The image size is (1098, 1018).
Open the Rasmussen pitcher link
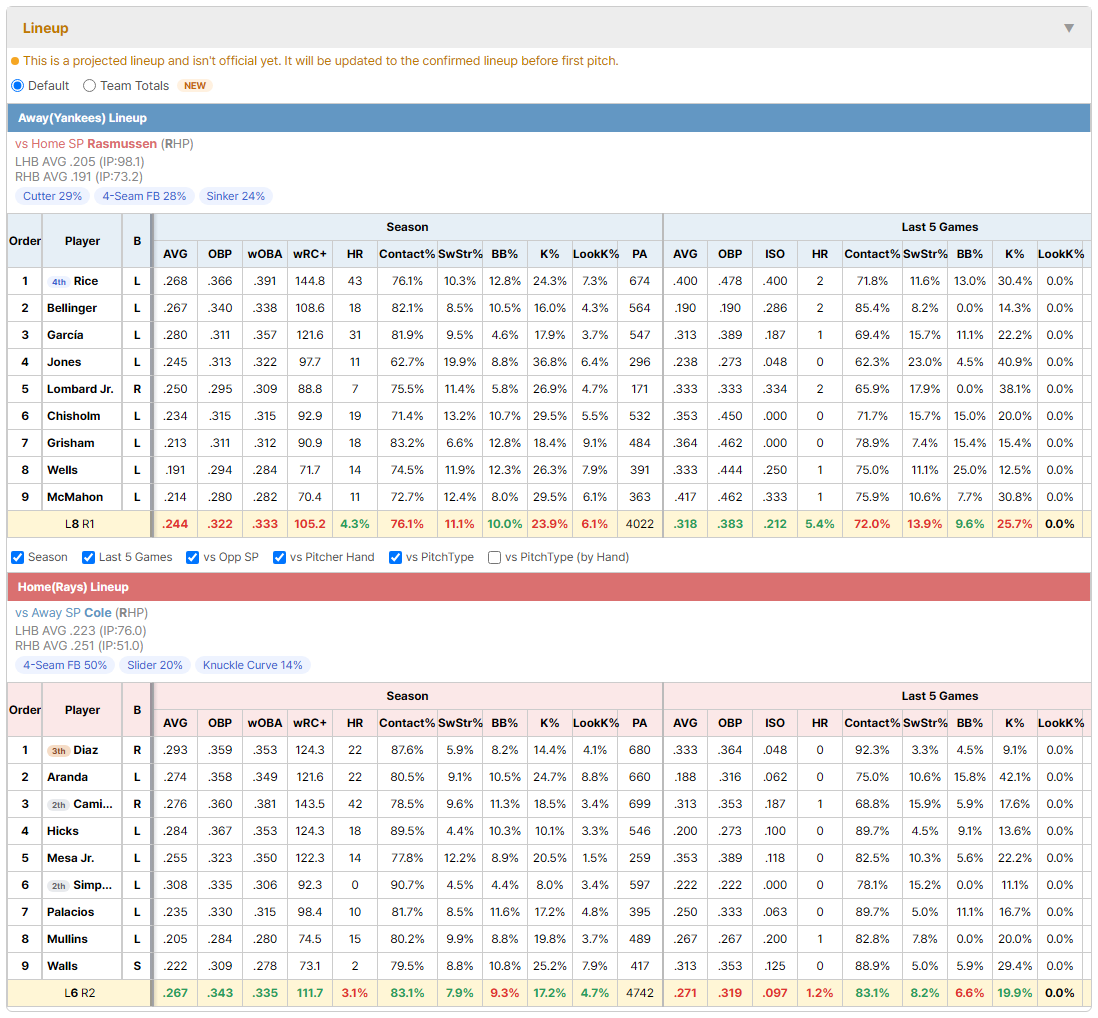(122, 144)
